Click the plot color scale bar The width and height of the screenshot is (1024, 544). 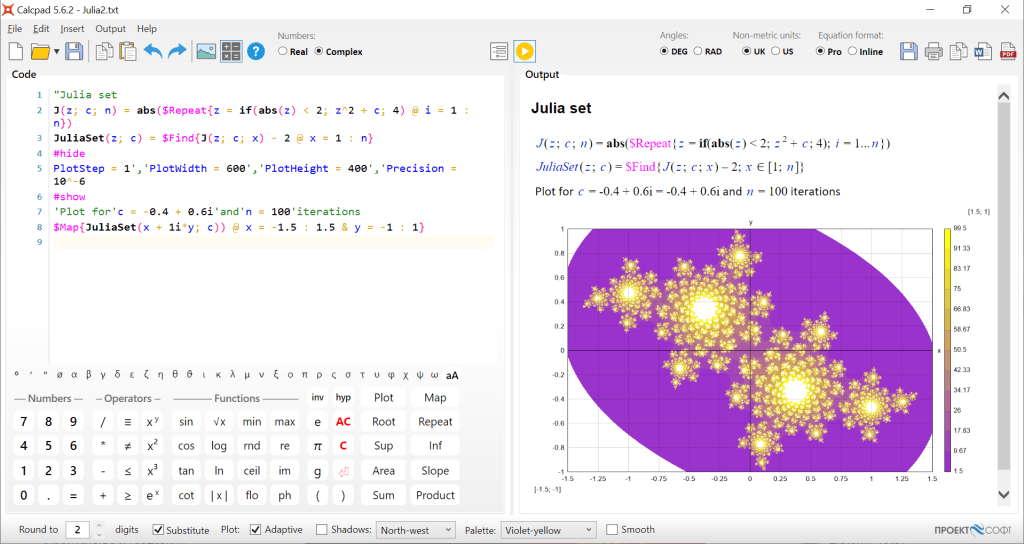click(x=947, y=349)
